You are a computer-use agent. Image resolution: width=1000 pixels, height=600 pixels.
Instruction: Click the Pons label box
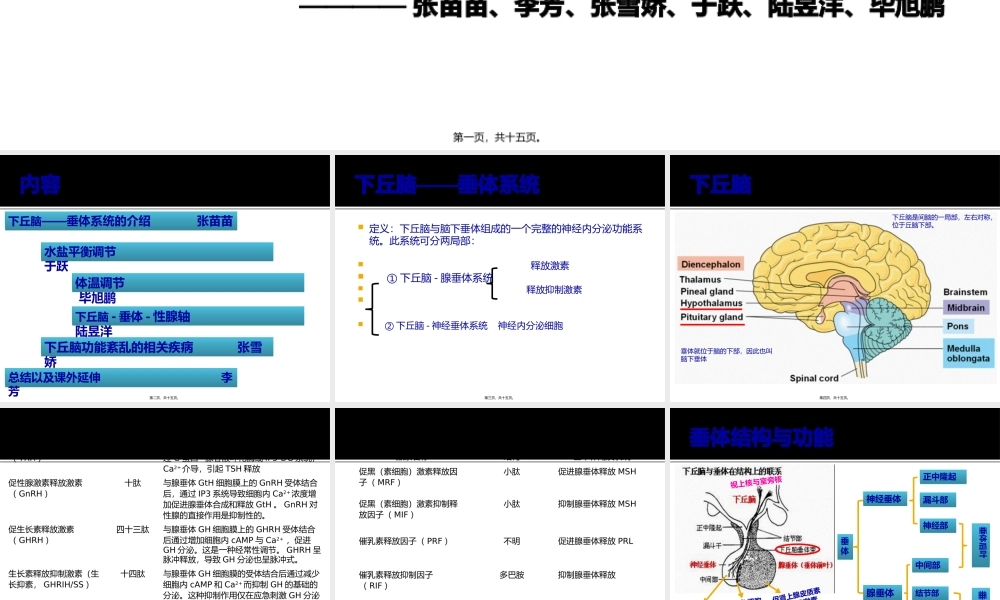pos(958,325)
